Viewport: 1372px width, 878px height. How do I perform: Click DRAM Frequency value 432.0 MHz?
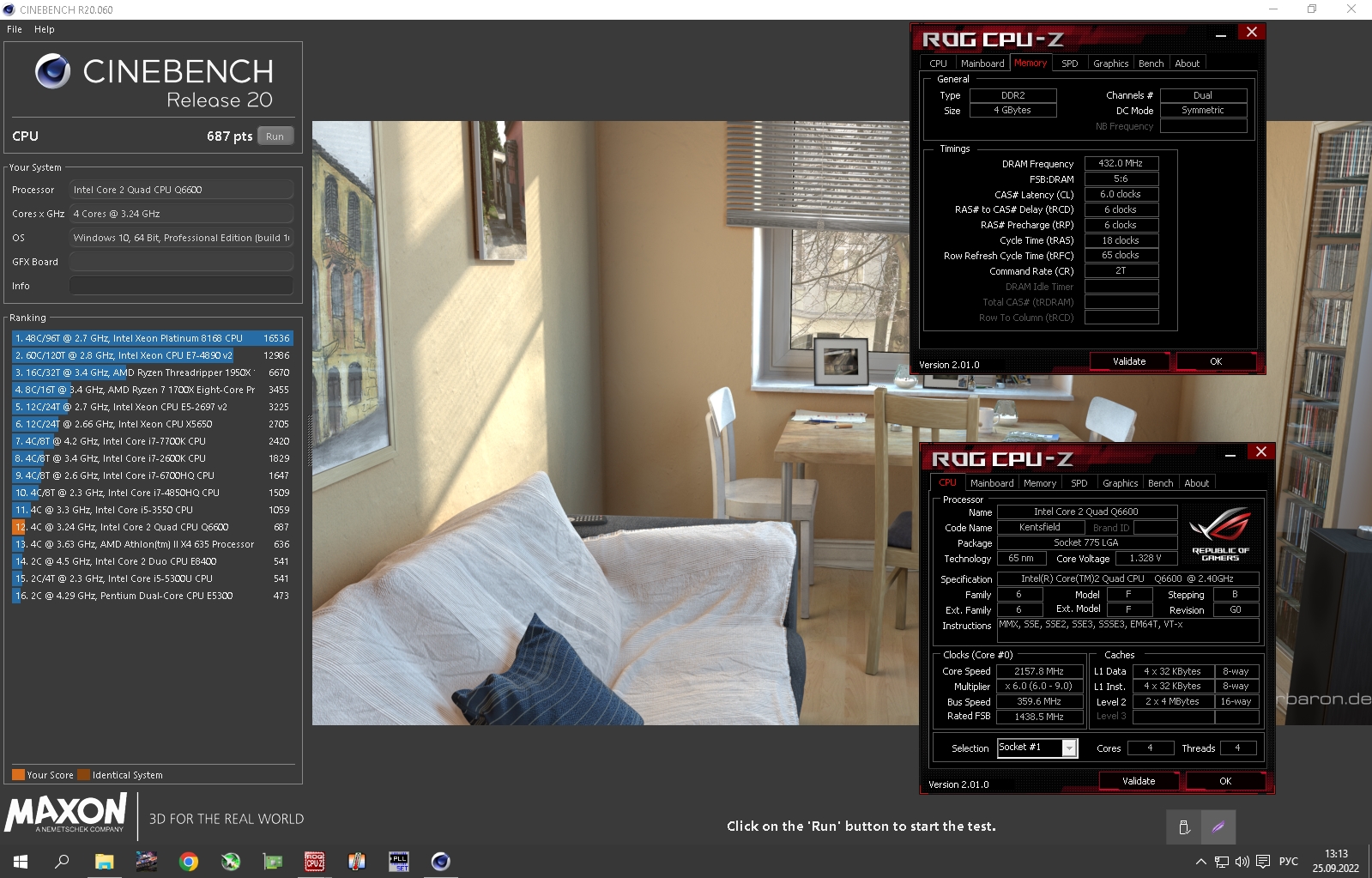tap(1121, 163)
